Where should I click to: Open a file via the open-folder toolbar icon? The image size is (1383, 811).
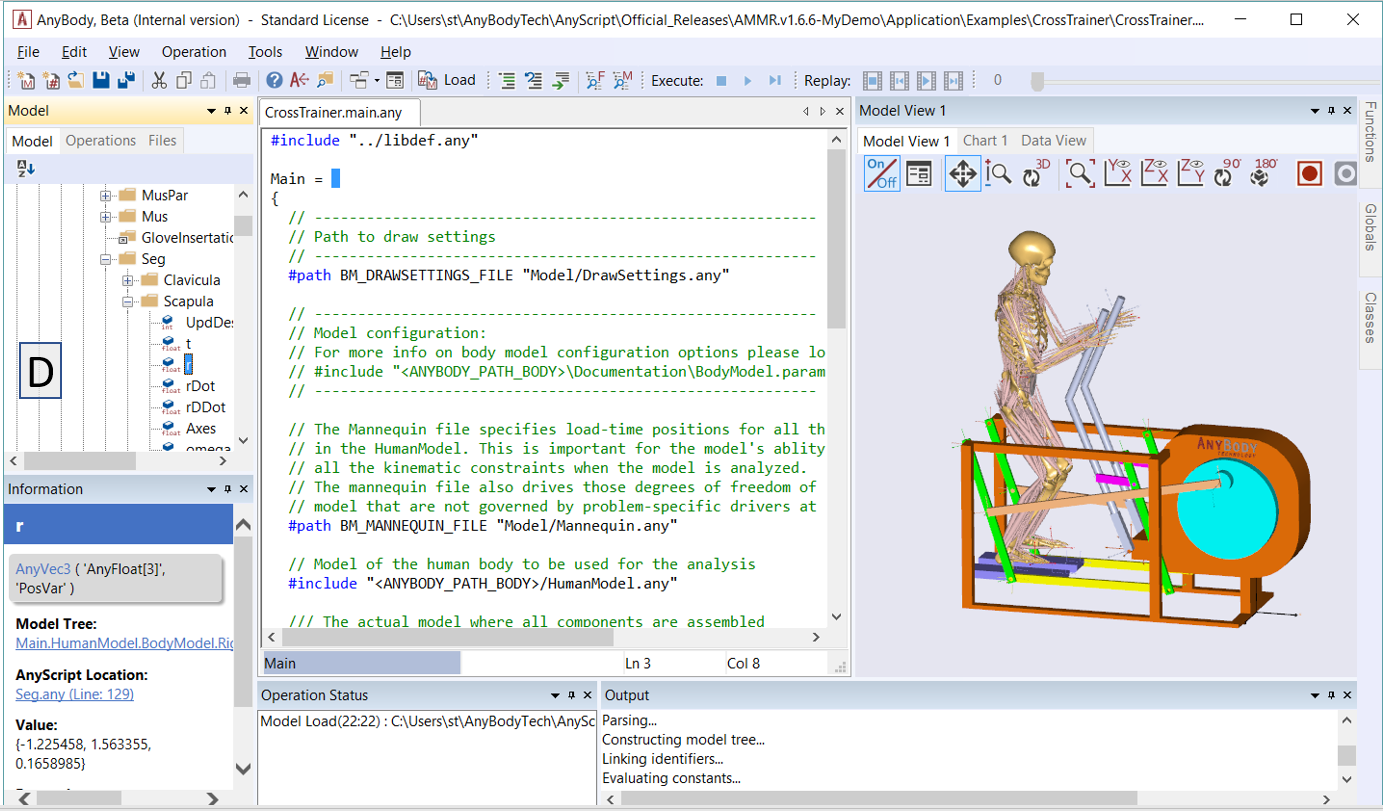click(x=75, y=80)
